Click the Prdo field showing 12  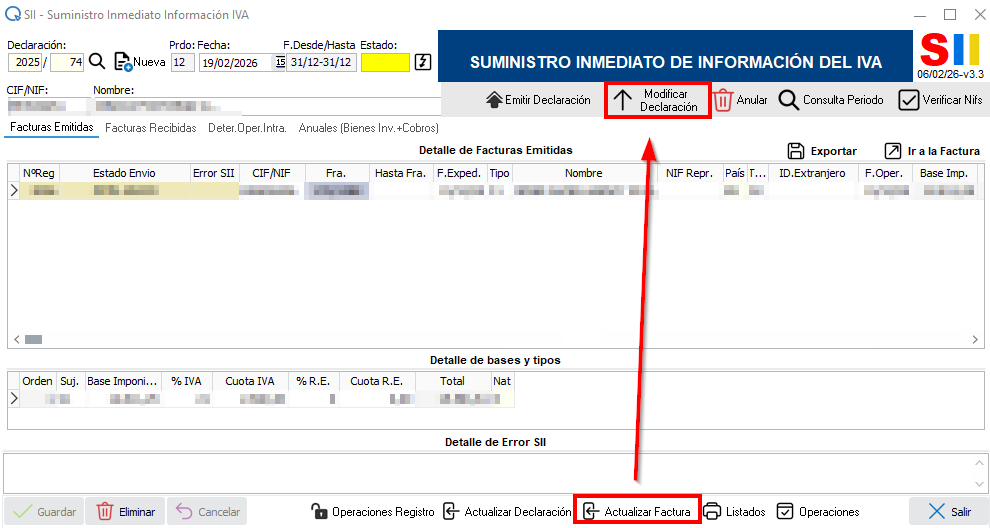[x=182, y=62]
